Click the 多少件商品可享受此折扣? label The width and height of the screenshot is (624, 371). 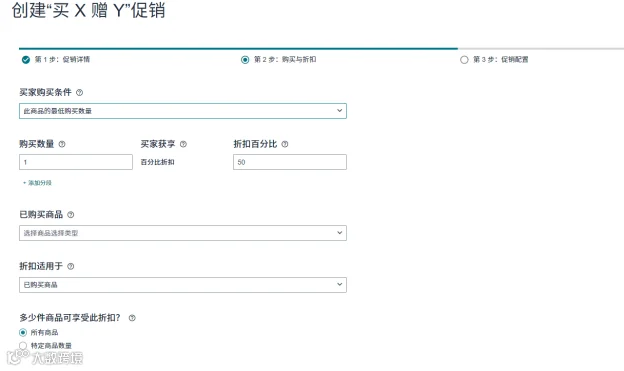point(70,318)
